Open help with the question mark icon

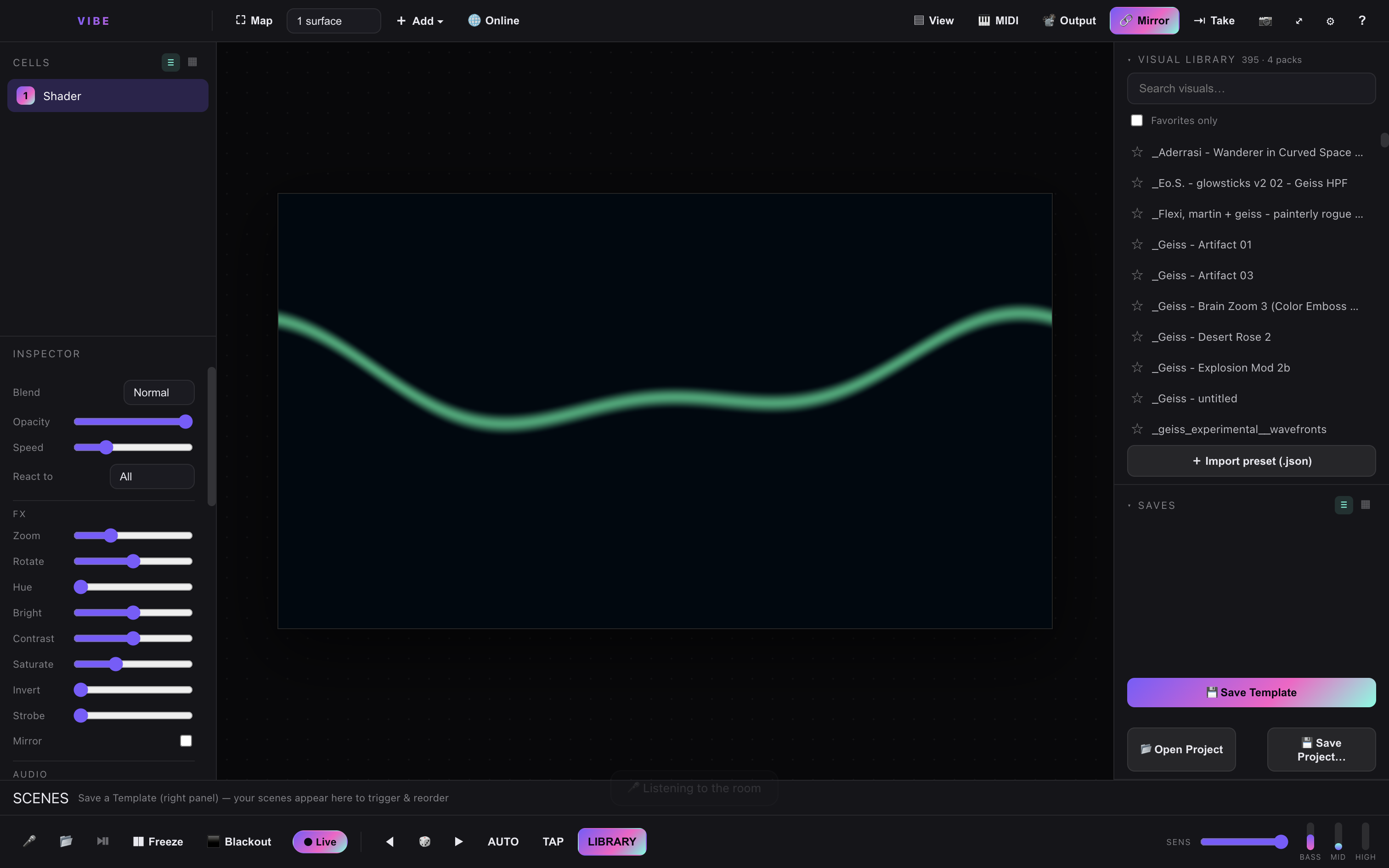point(1362,21)
